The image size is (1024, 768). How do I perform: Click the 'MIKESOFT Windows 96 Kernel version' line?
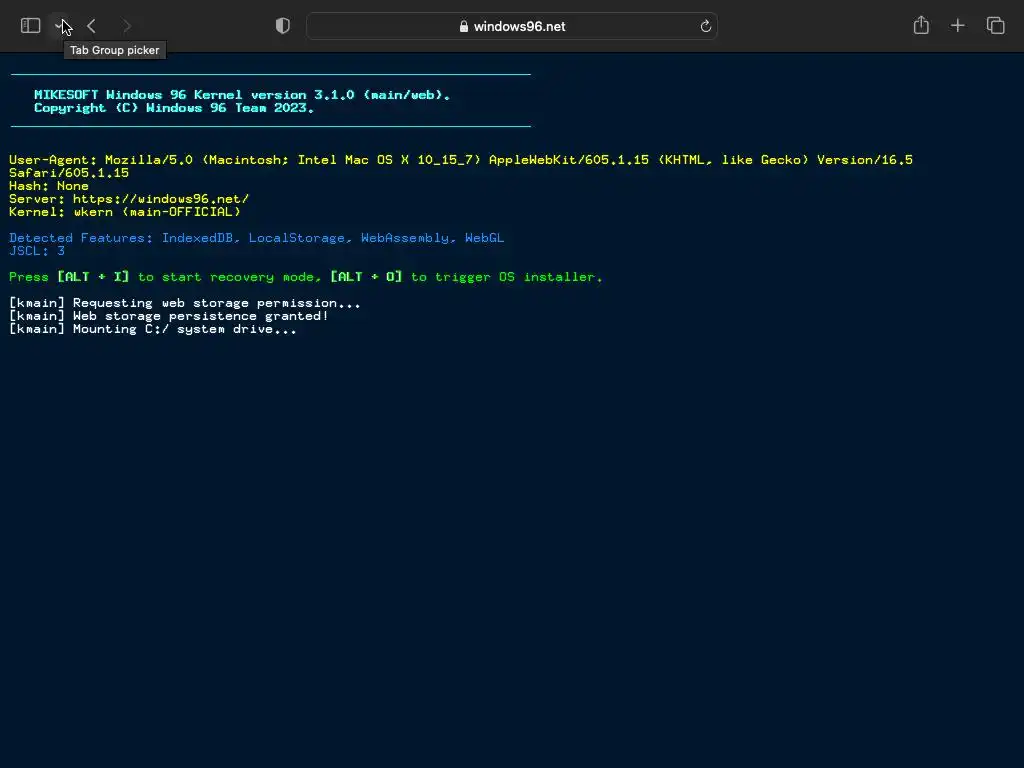(242, 95)
